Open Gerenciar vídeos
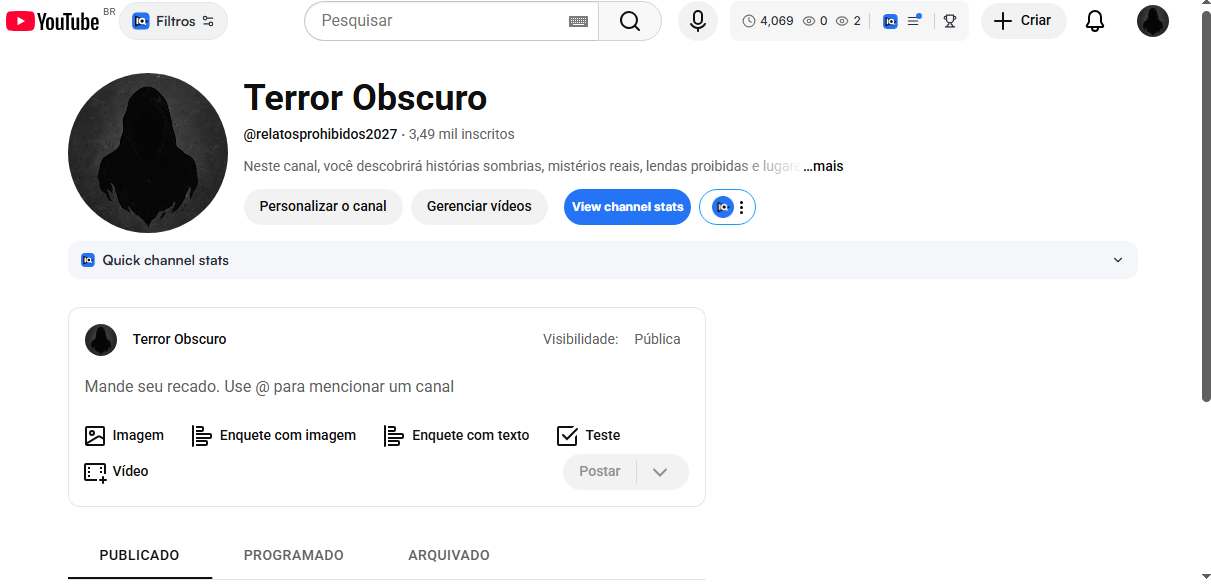 tap(479, 206)
